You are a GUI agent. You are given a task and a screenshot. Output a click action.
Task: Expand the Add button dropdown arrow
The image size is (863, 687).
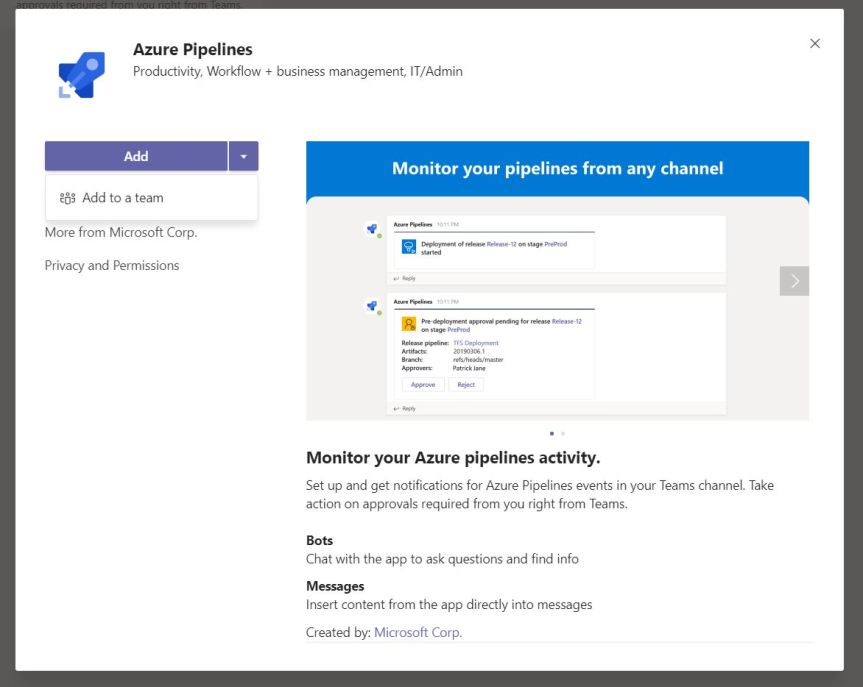pos(244,156)
